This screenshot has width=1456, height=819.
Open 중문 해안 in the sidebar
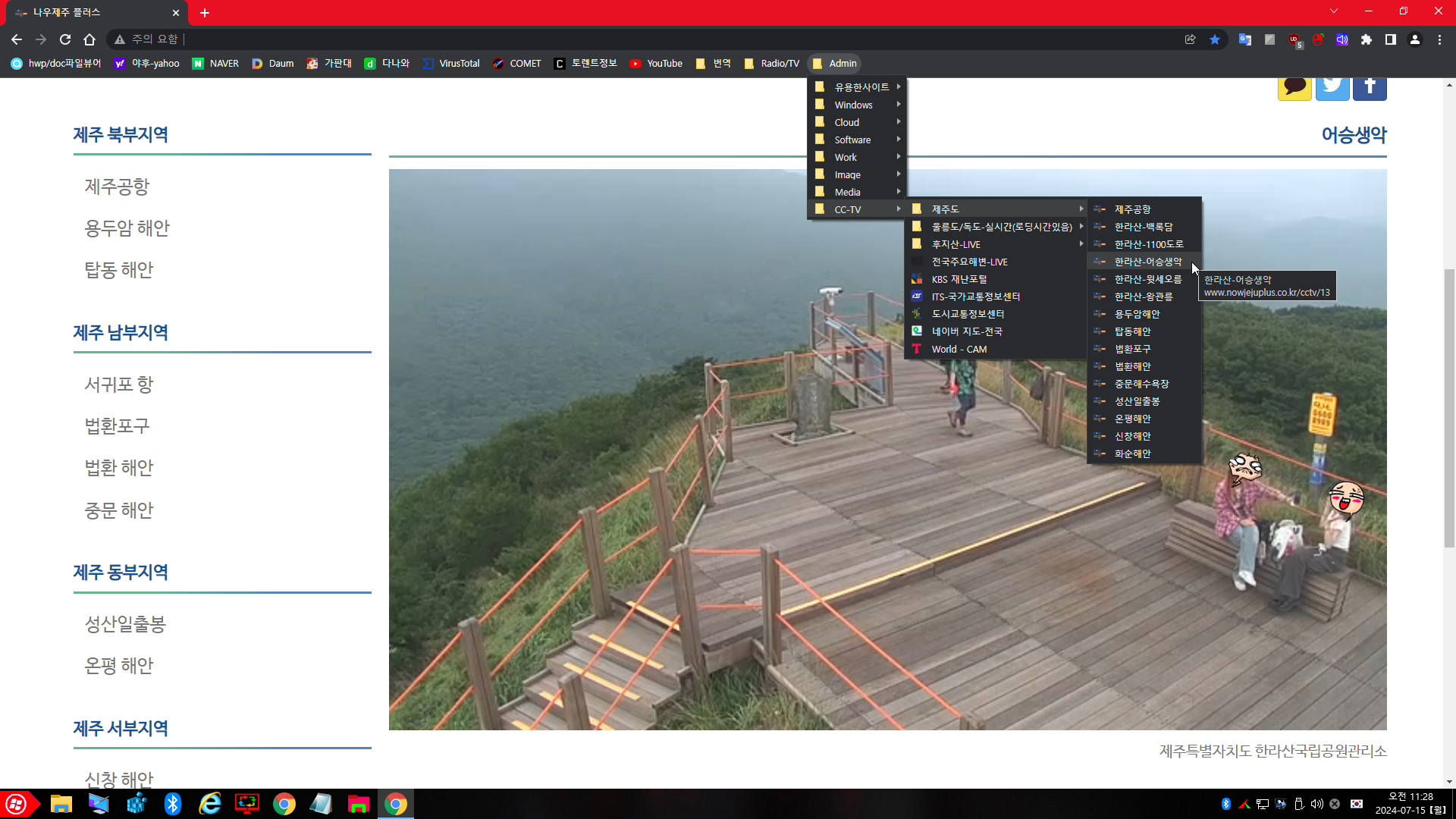click(x=119, y=510)
